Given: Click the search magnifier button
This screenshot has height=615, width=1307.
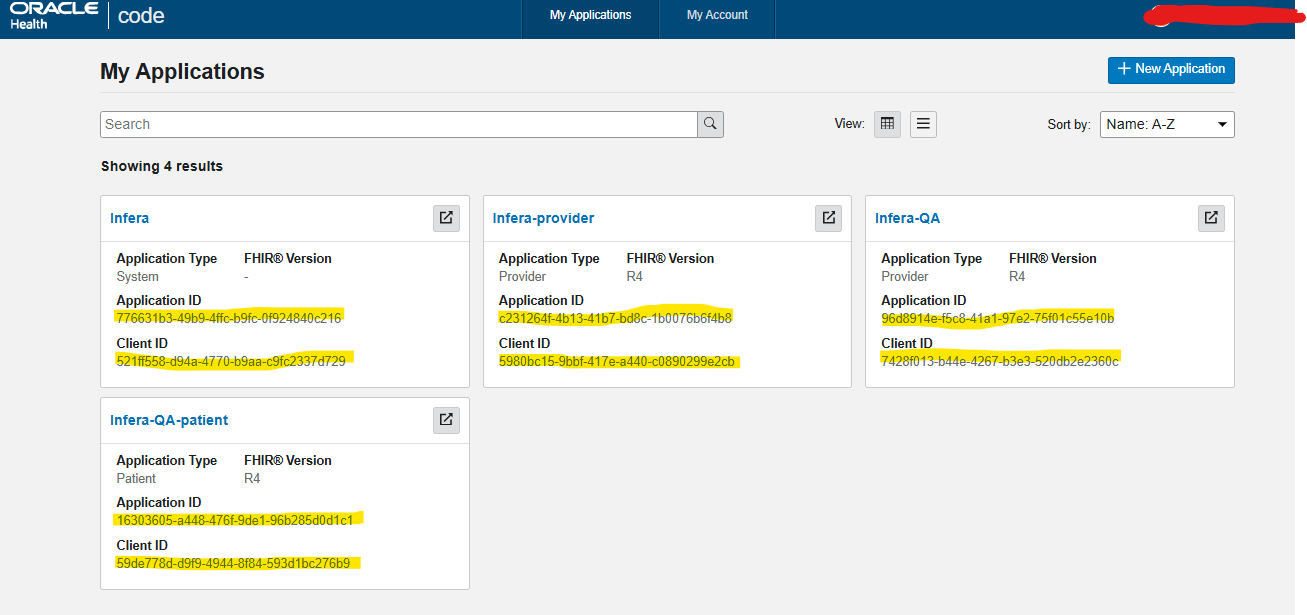Looking at the screenshot, I should coord(710,124).
